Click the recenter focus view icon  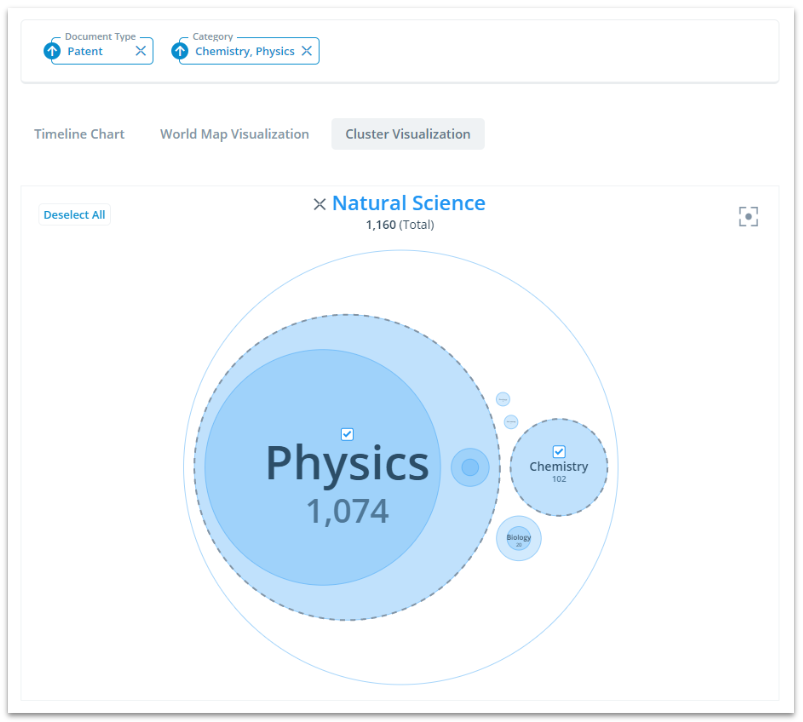(748, 217)
